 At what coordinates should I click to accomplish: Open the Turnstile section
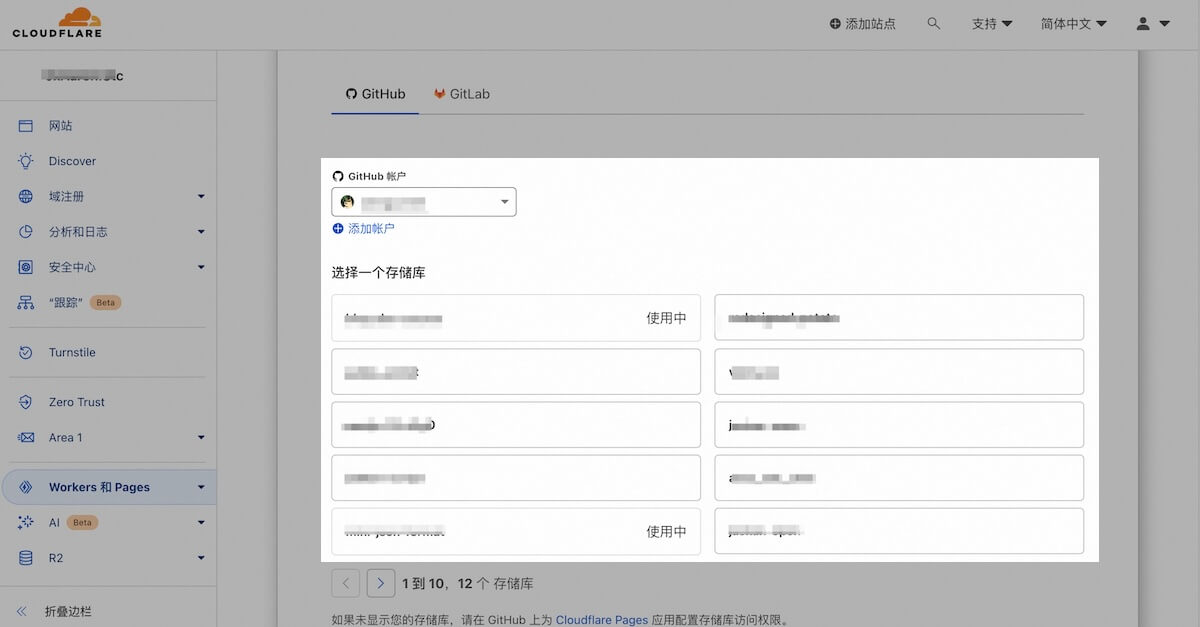75,352
